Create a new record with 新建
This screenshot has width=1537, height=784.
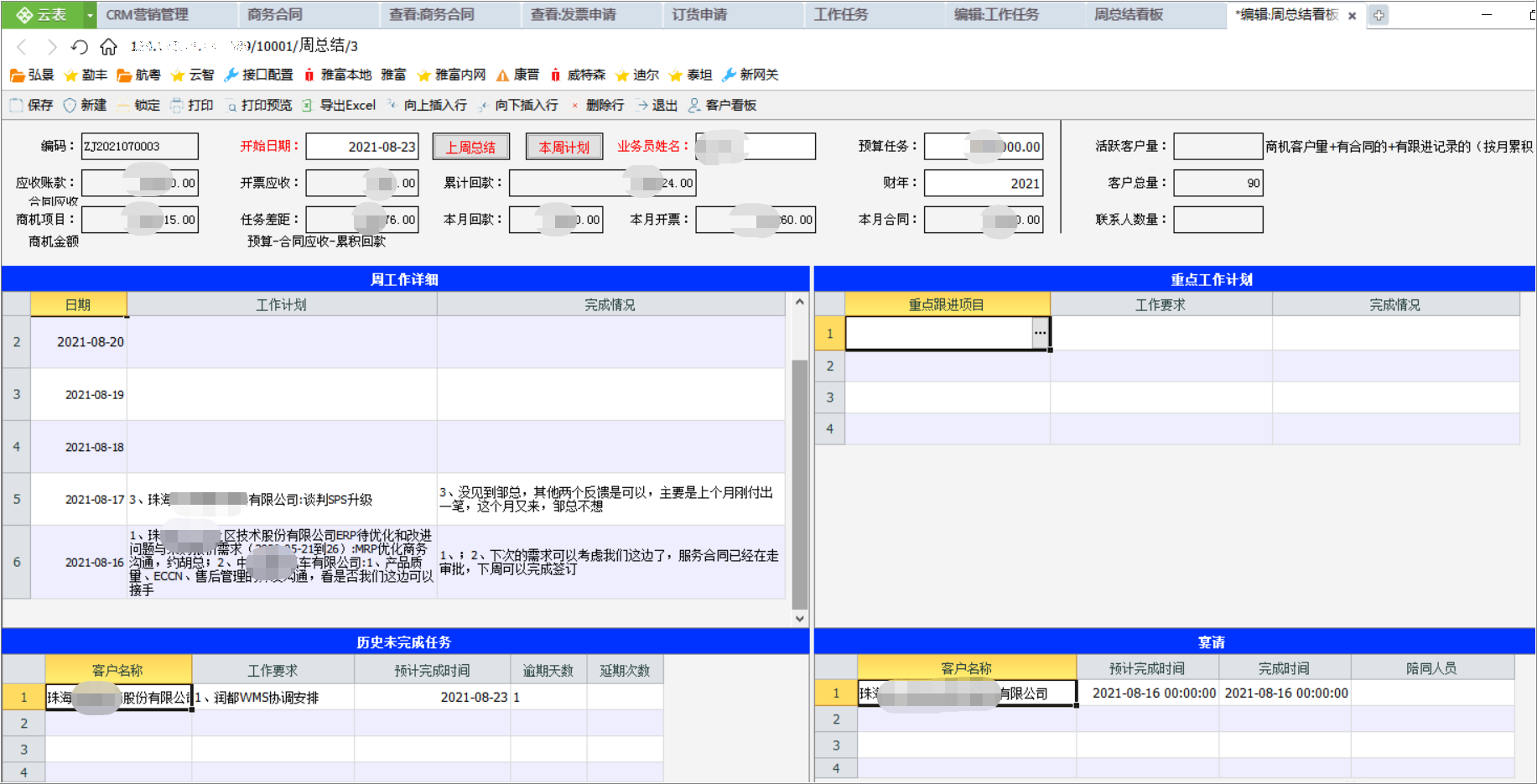coord(85,105)
